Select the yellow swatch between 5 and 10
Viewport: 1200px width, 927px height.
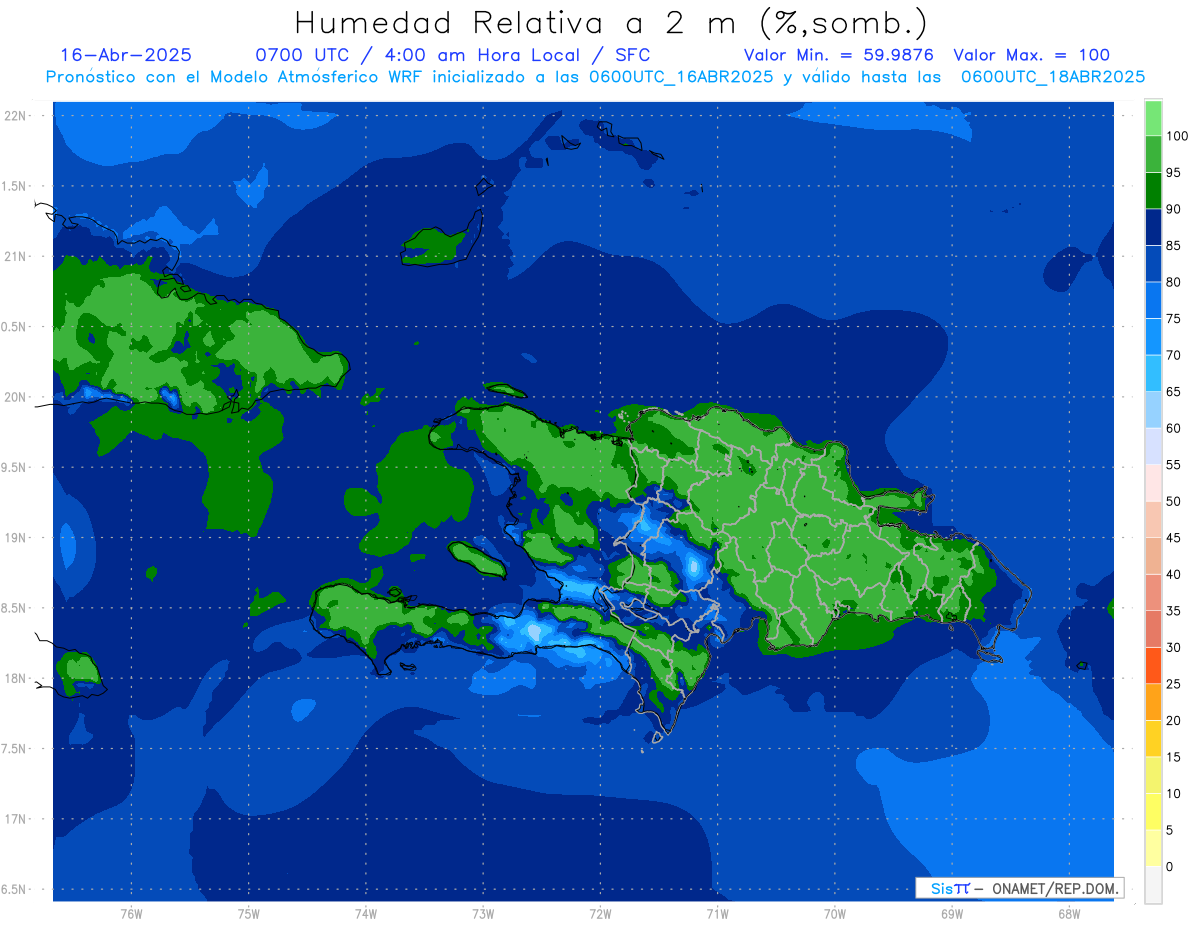pyautogui.click(x=1153, y=811)
